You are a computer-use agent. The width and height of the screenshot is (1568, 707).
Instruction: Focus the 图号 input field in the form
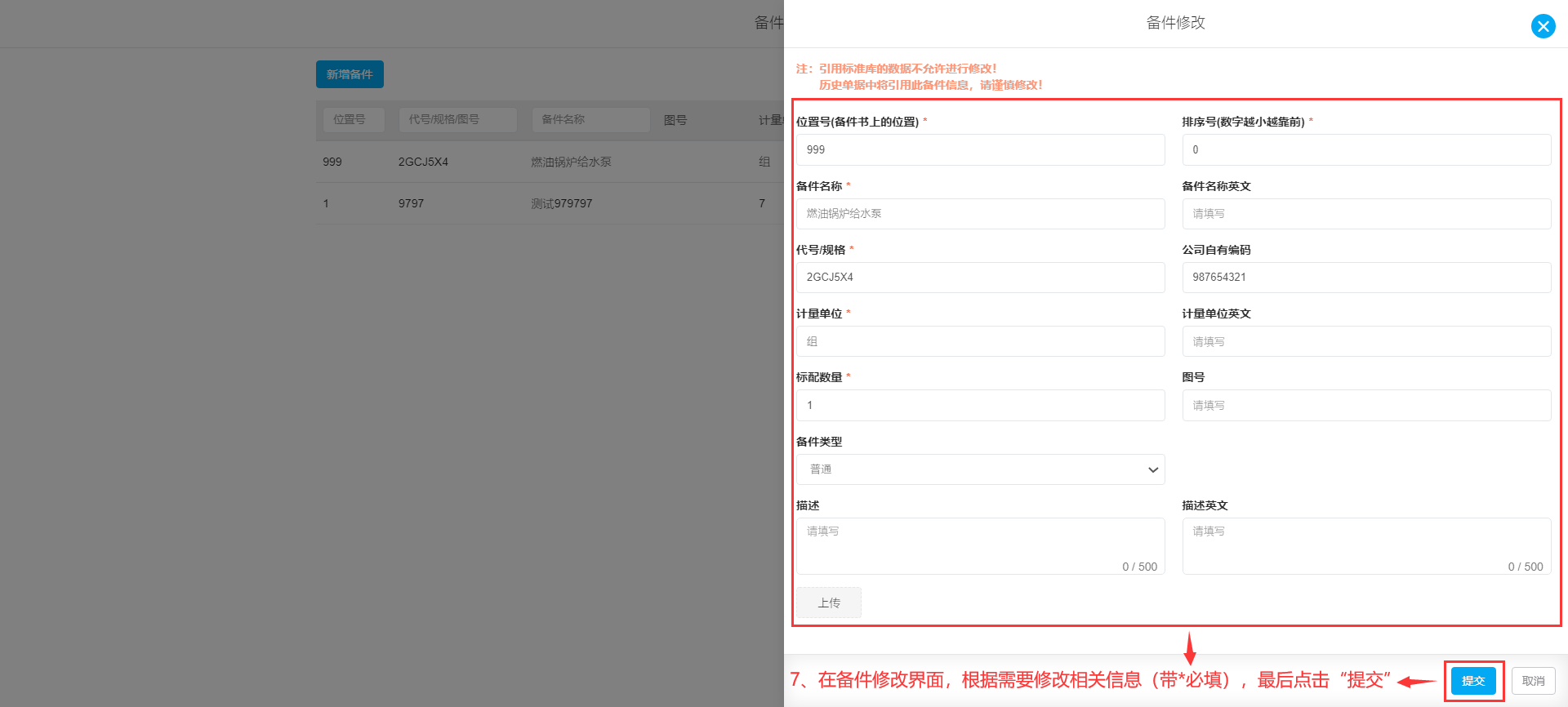pos(1366,405)
